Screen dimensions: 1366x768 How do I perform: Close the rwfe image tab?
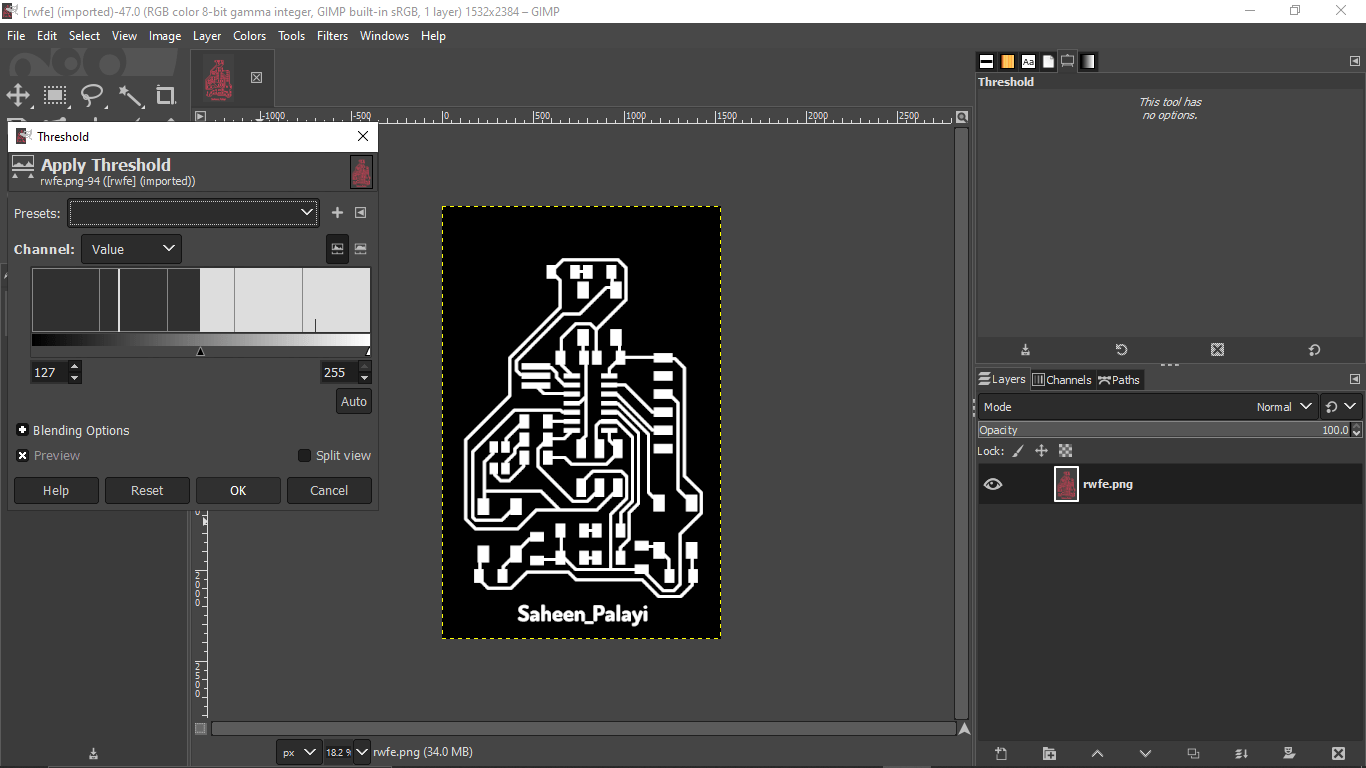[x=256, y=77]
